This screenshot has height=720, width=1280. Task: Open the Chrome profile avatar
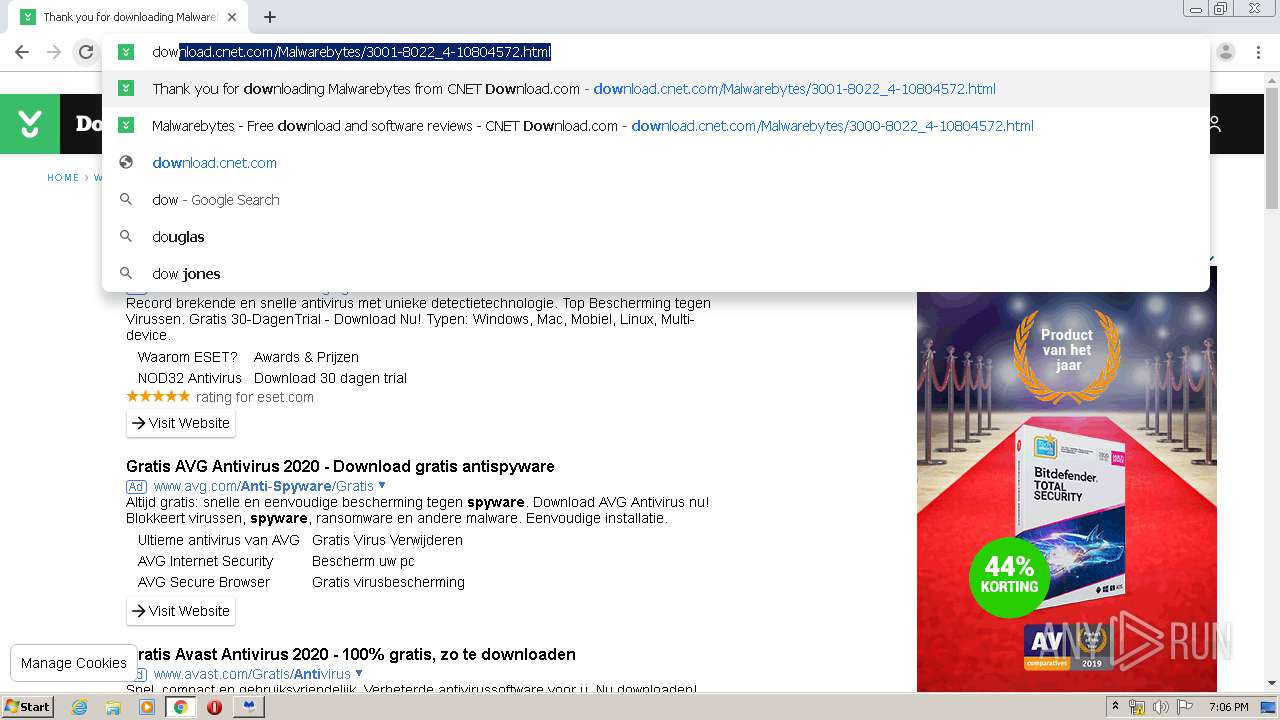point(1226,52)
